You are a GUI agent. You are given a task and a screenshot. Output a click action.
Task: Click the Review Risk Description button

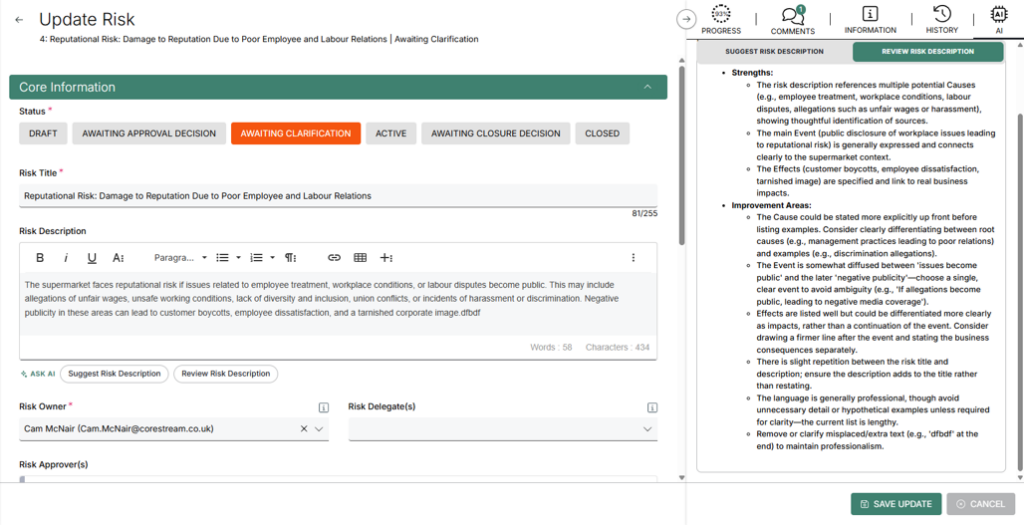225,374
